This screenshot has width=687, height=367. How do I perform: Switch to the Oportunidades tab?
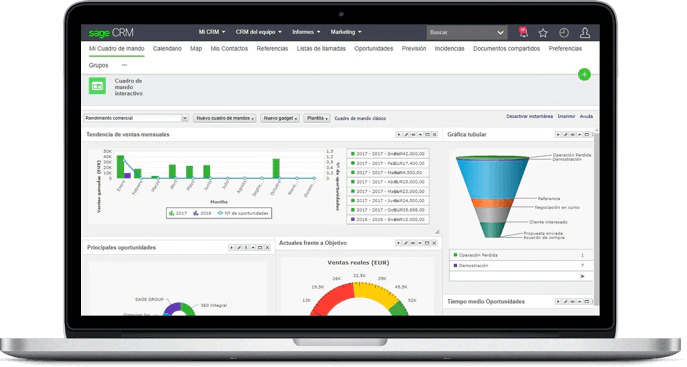coord(374,49)
